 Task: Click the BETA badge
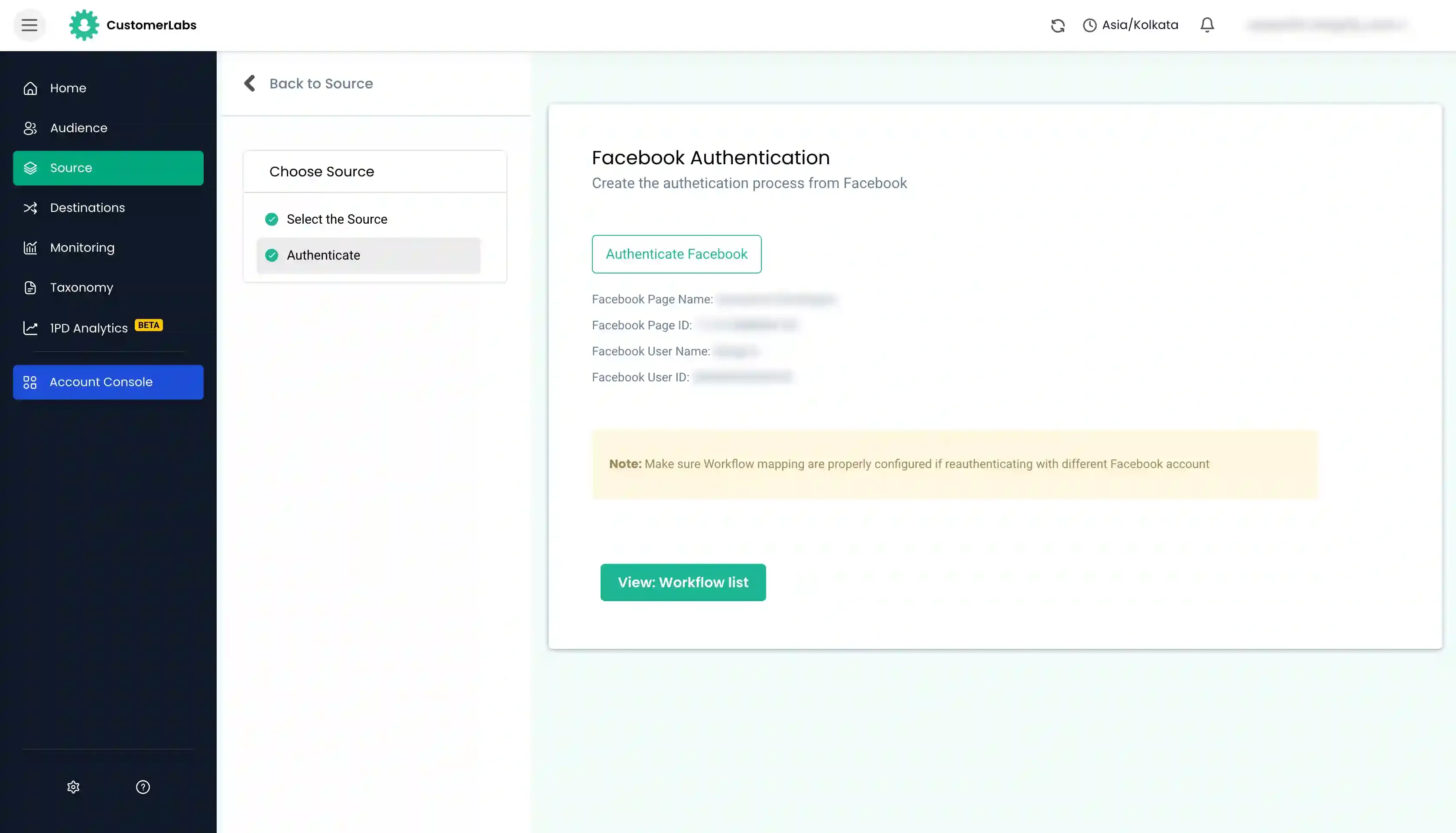coord(149,325)
